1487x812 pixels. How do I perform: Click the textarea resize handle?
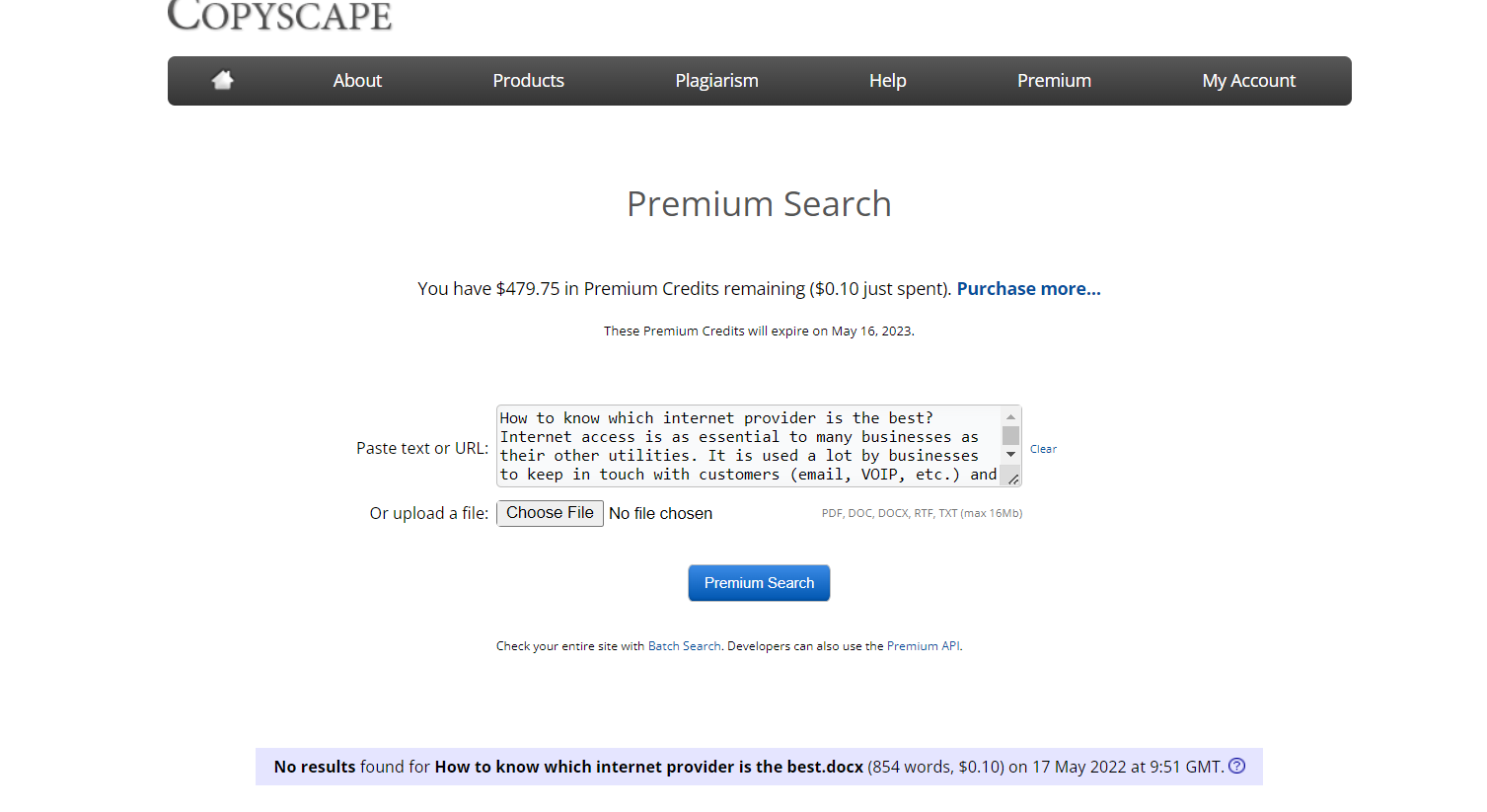(x=1012, y=479)
